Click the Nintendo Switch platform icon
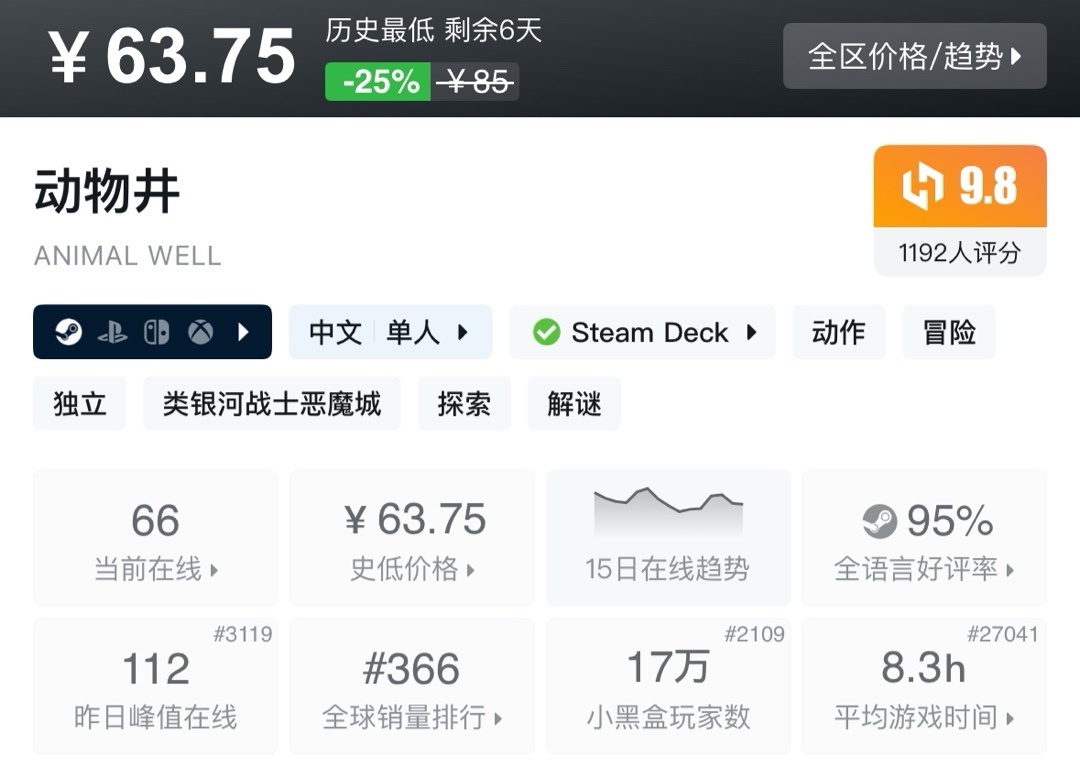This screenshot has width=1080, height=766. click(156, 332)
